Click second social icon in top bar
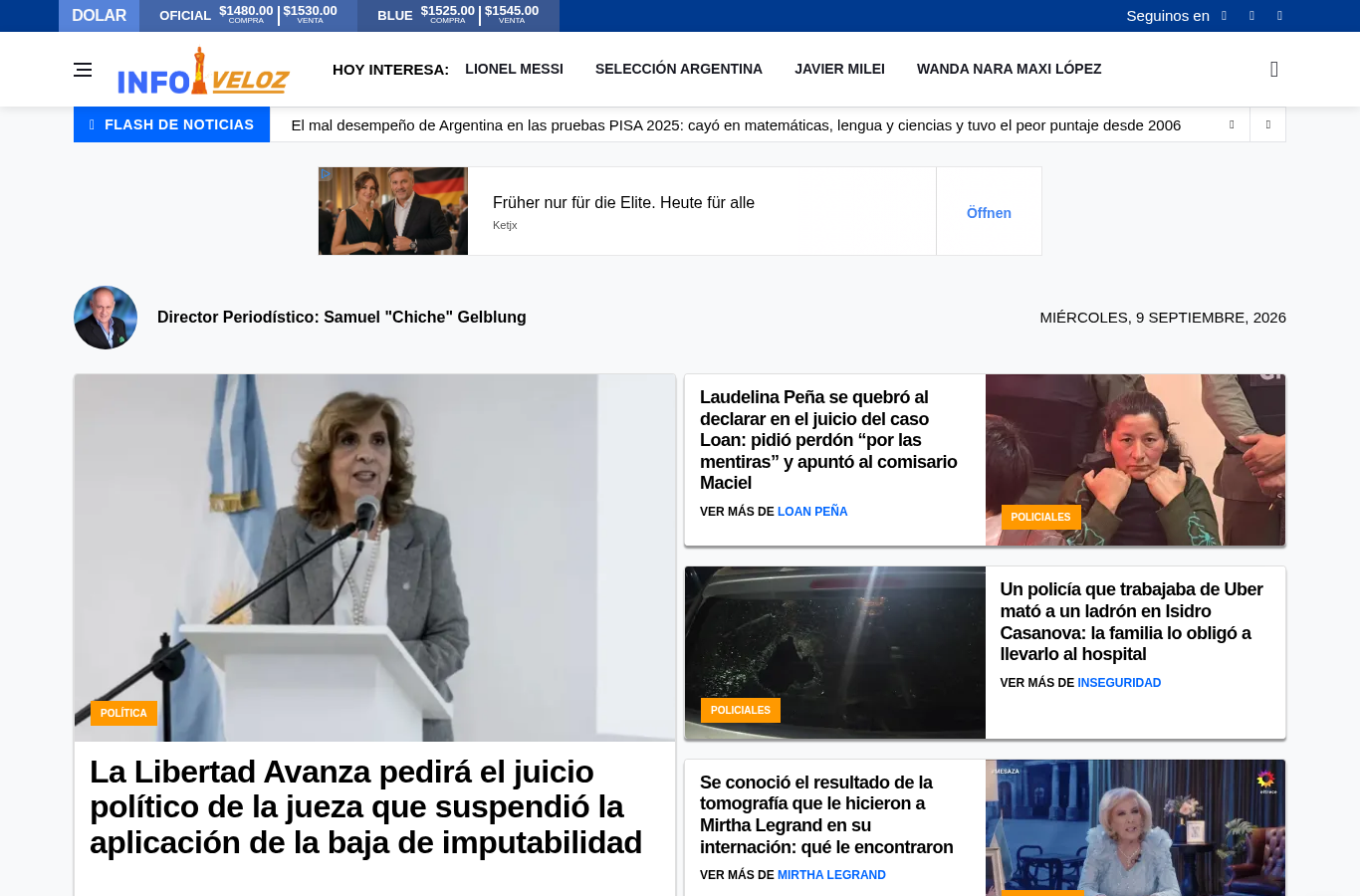This screenshot has height=896, width=1360. tap(1251, 16)
